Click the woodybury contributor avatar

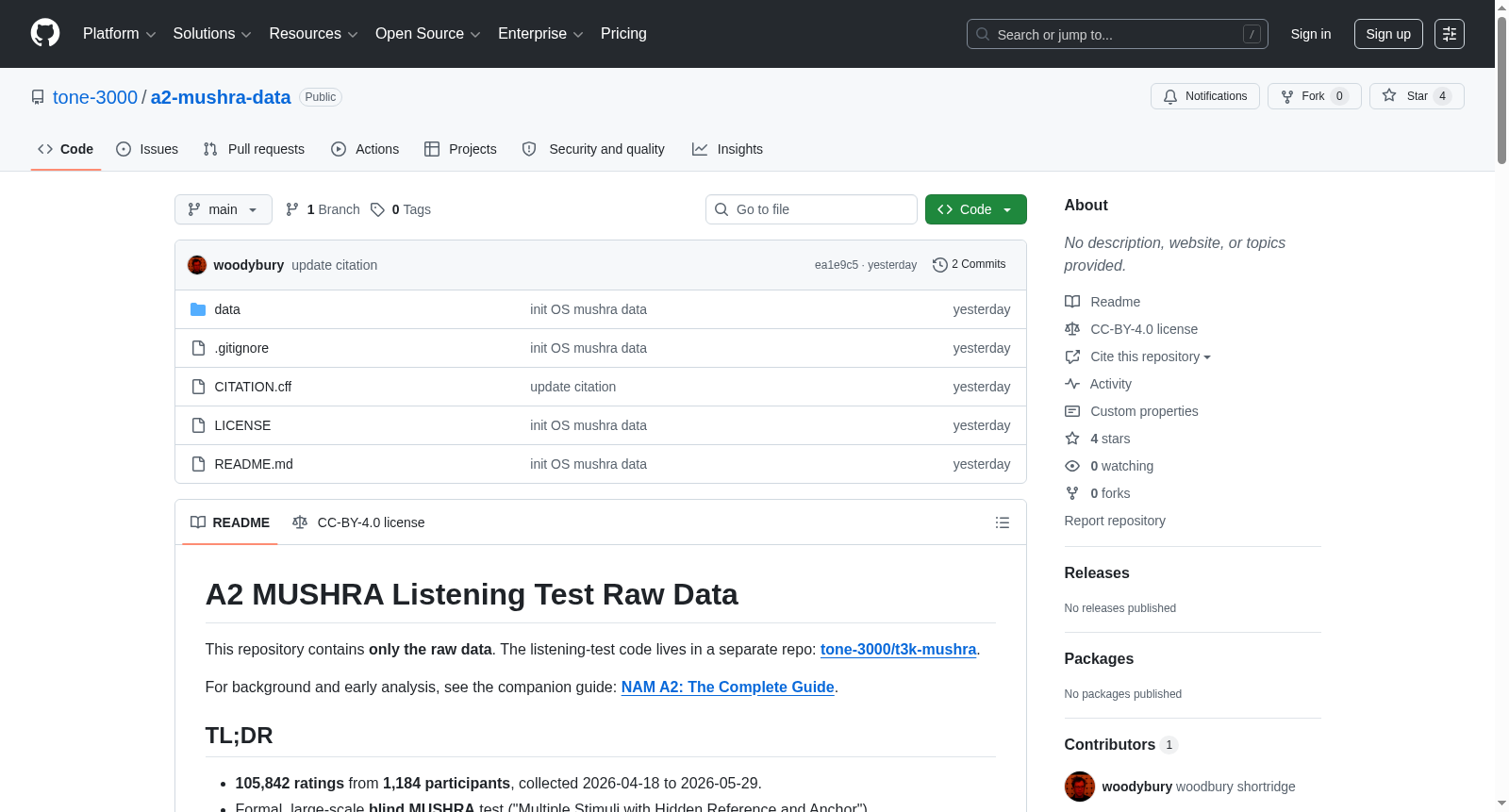point(1080,787)
